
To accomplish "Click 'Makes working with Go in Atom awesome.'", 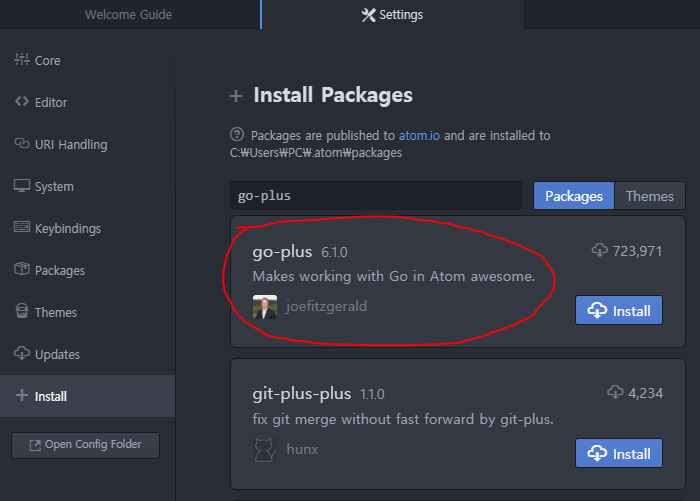I will point(393,276).
